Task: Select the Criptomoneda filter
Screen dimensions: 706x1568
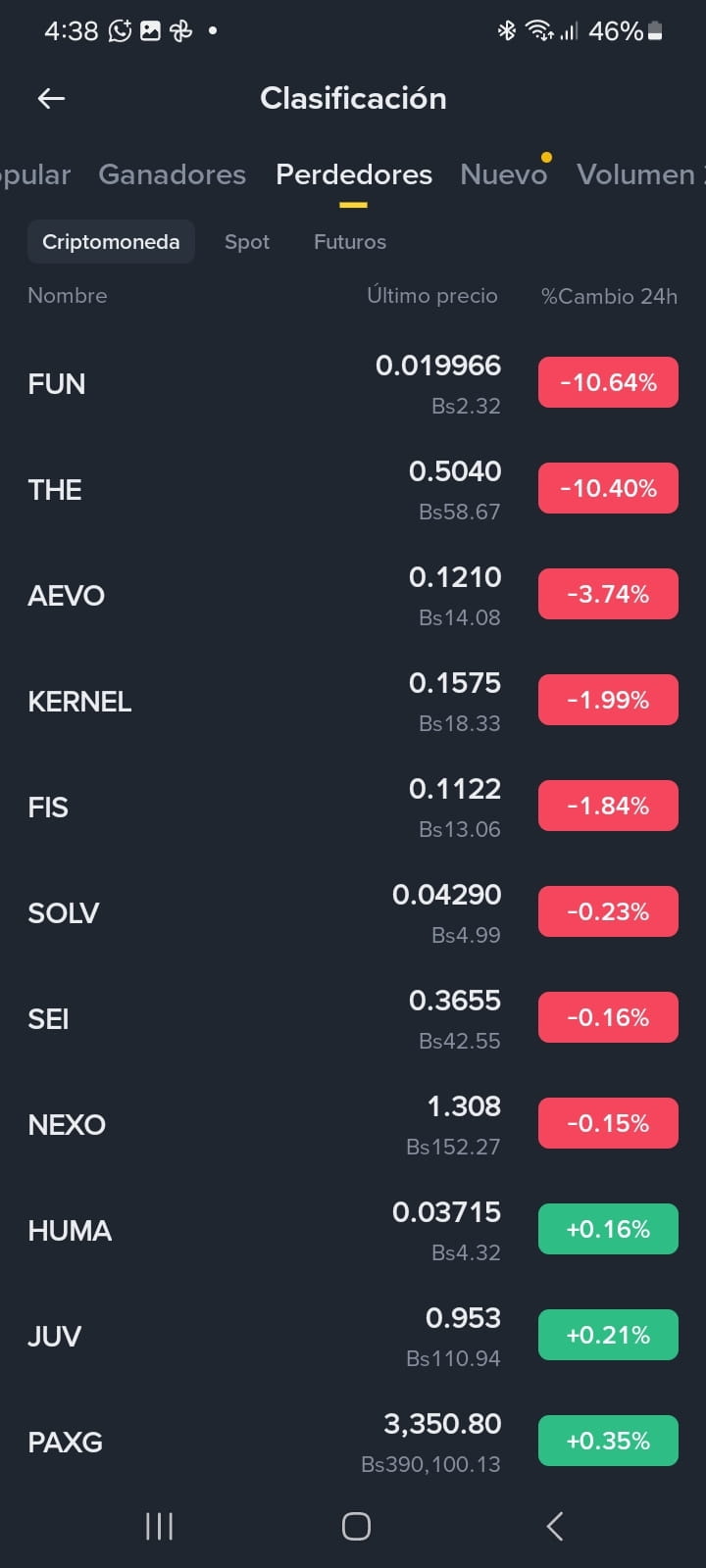Action: coord(111,242)
